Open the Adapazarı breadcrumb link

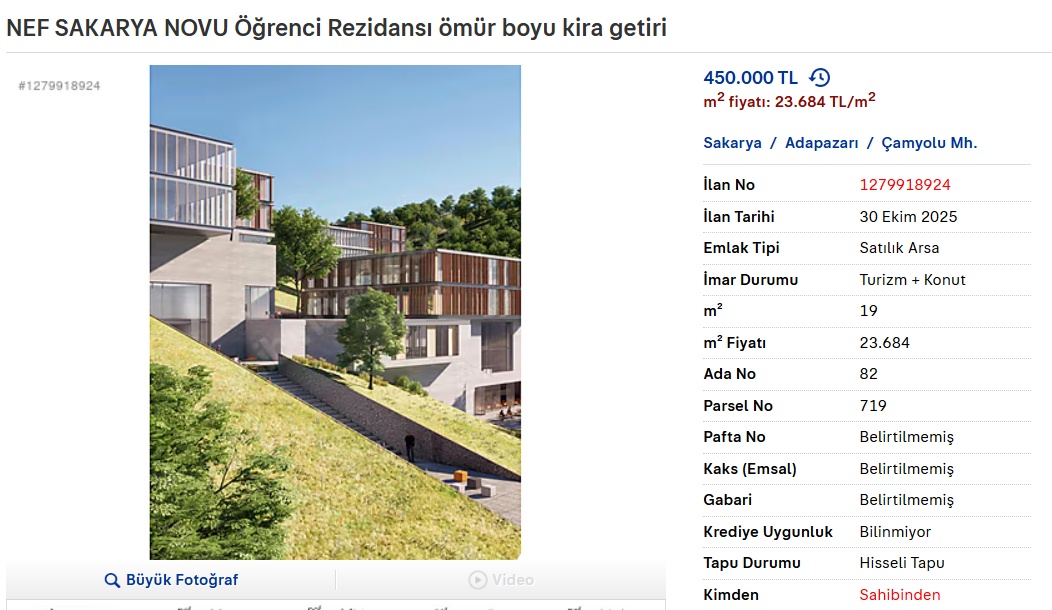[x=821, y=143]
